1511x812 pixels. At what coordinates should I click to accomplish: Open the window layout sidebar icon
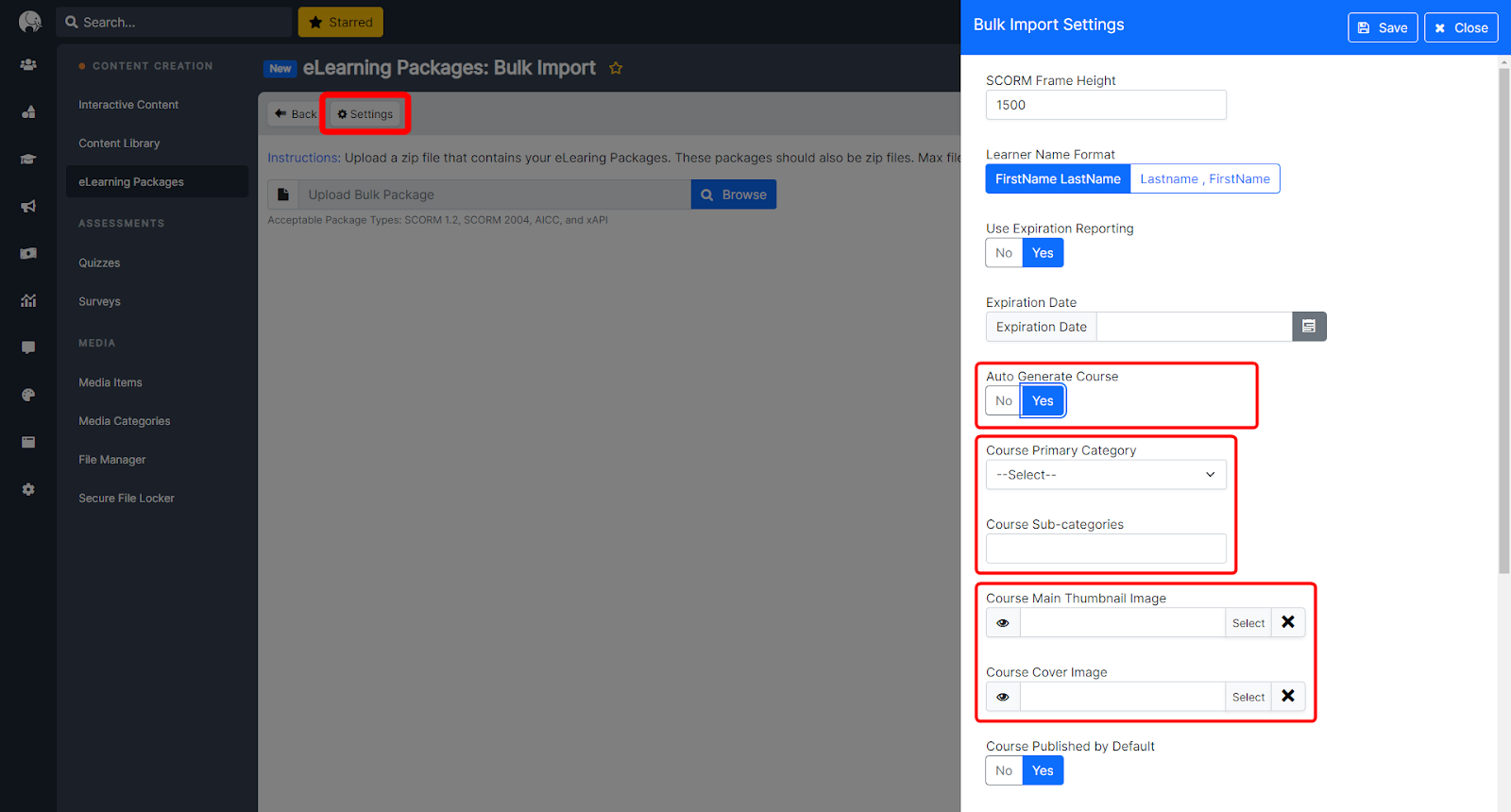tap(28, 442)
